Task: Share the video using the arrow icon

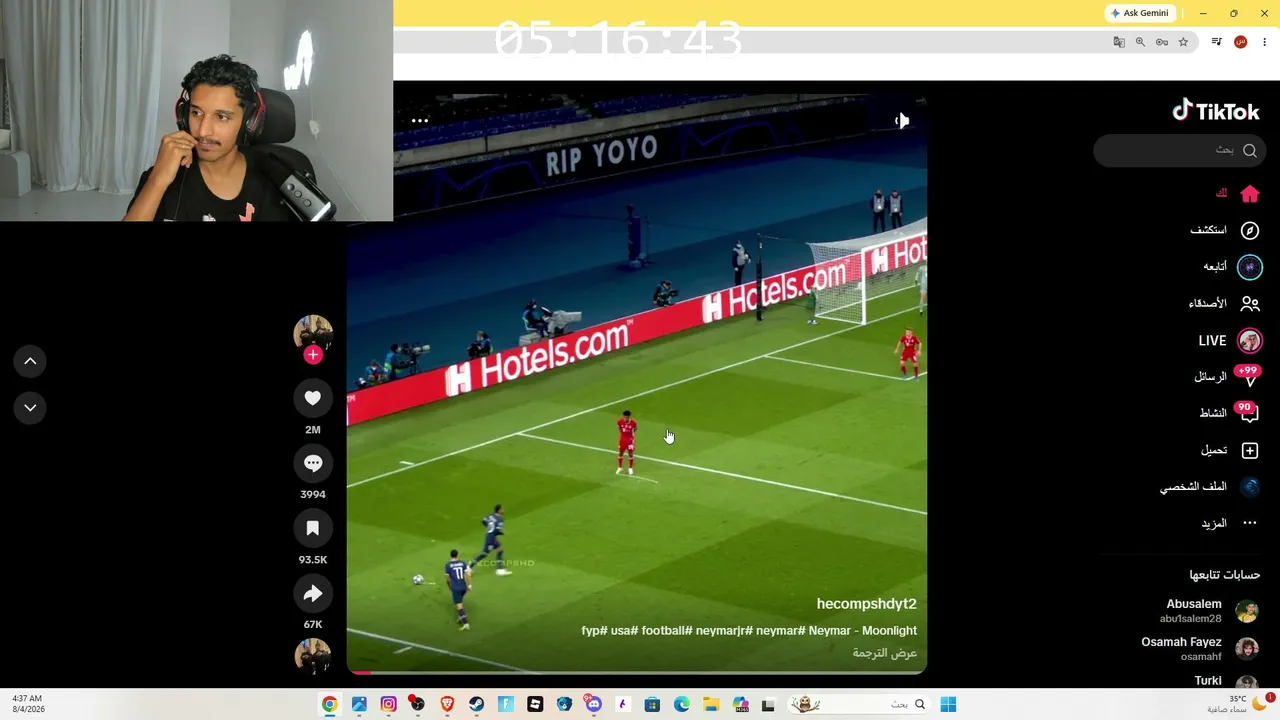Action: point(313,594)
